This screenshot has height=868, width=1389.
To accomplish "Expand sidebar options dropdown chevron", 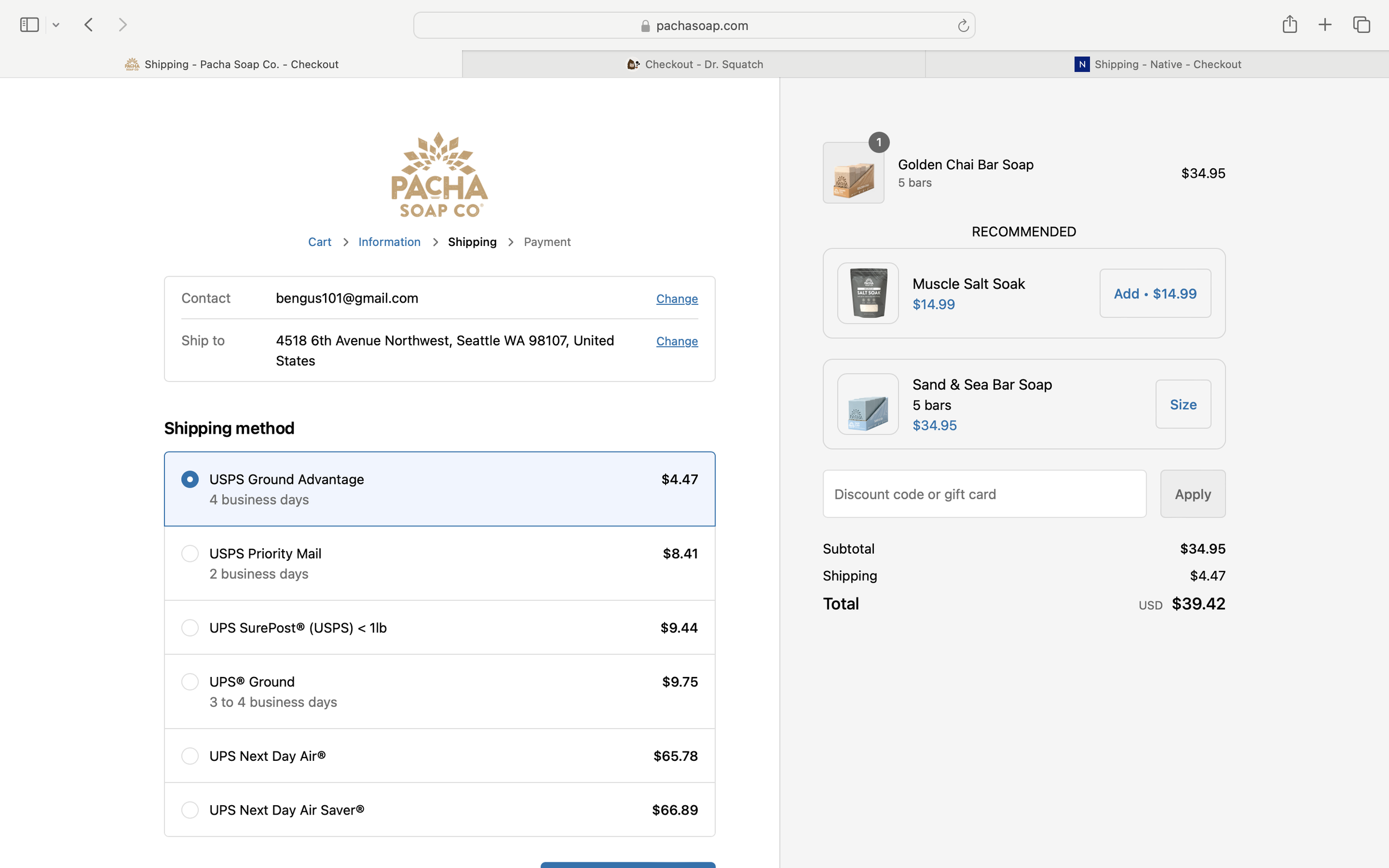I will [x=56, y=25].
